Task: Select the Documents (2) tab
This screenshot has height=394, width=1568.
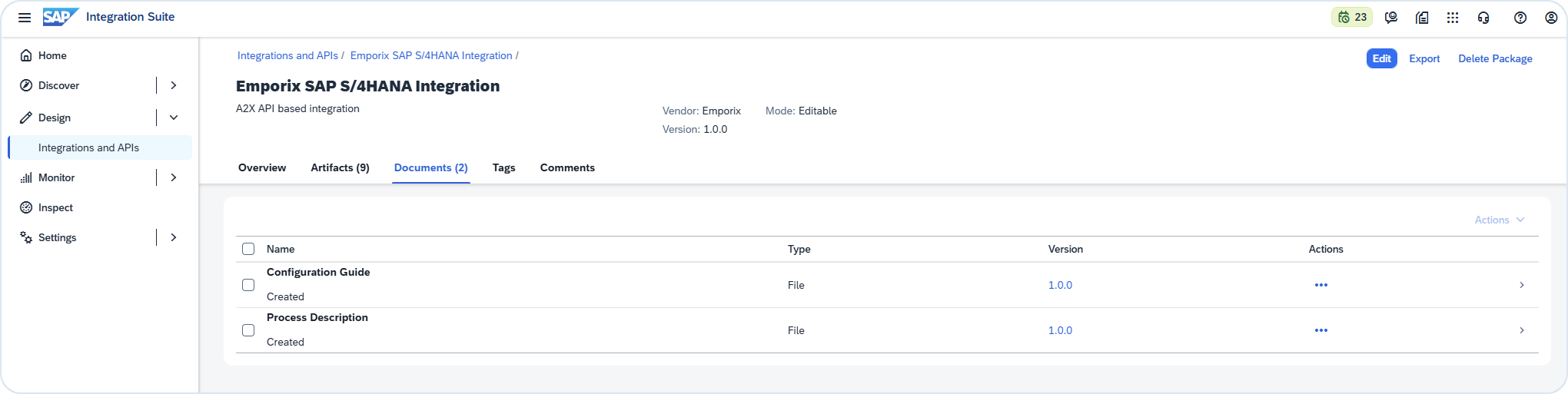Action: click(431, 167)
